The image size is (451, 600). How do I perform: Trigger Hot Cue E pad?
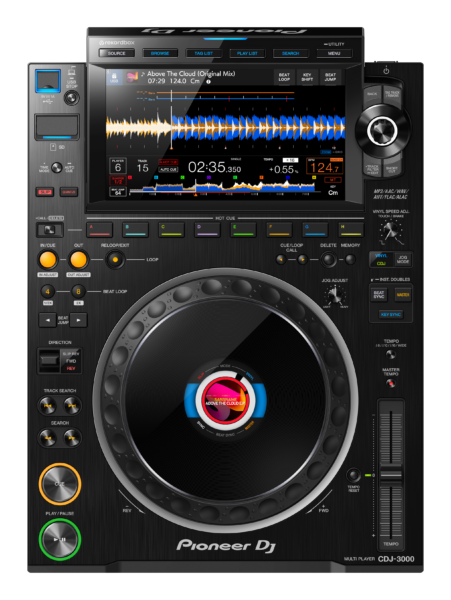click(243, 230)
